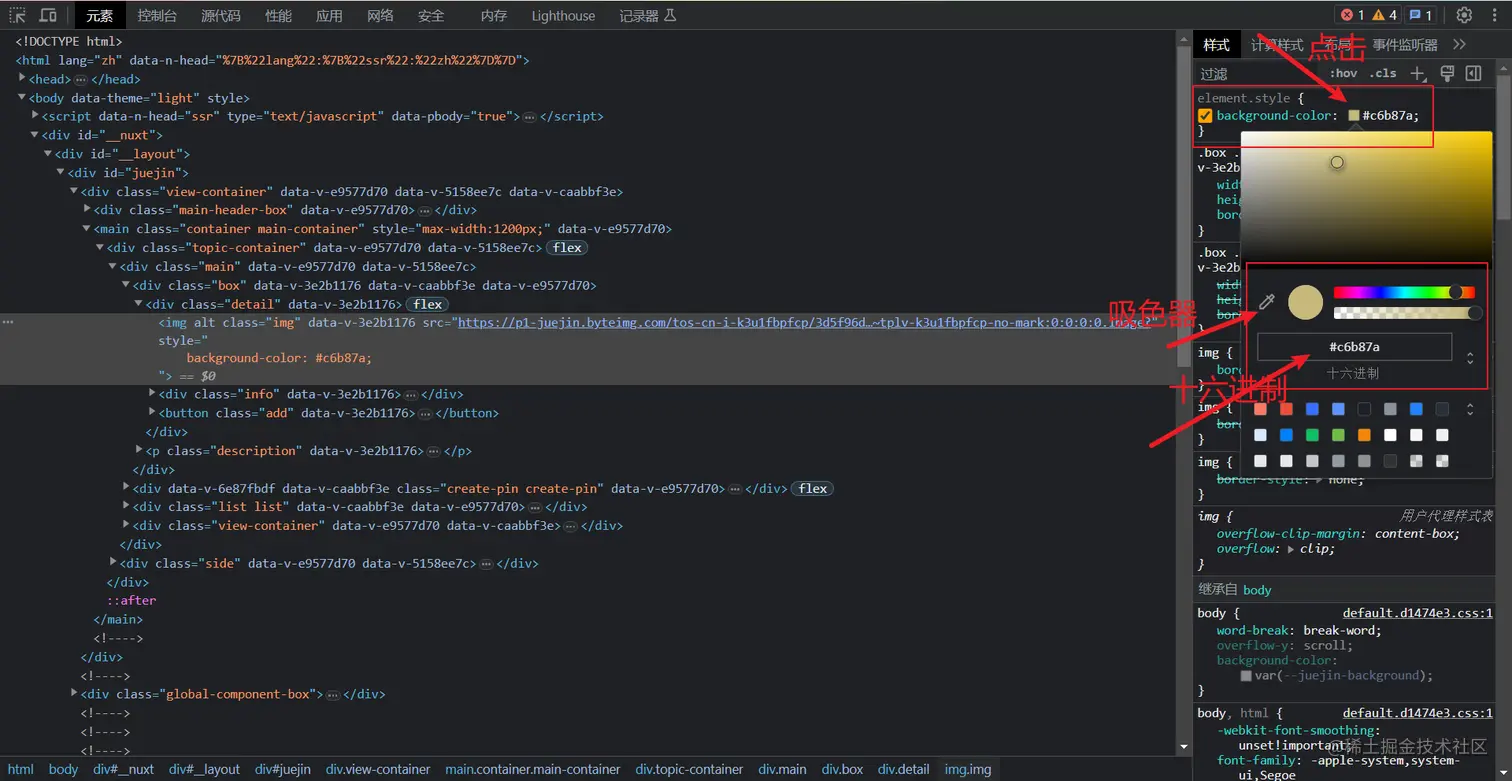Add a new style rule with plus icon
1512x781 pixels.
[1418, 73]
